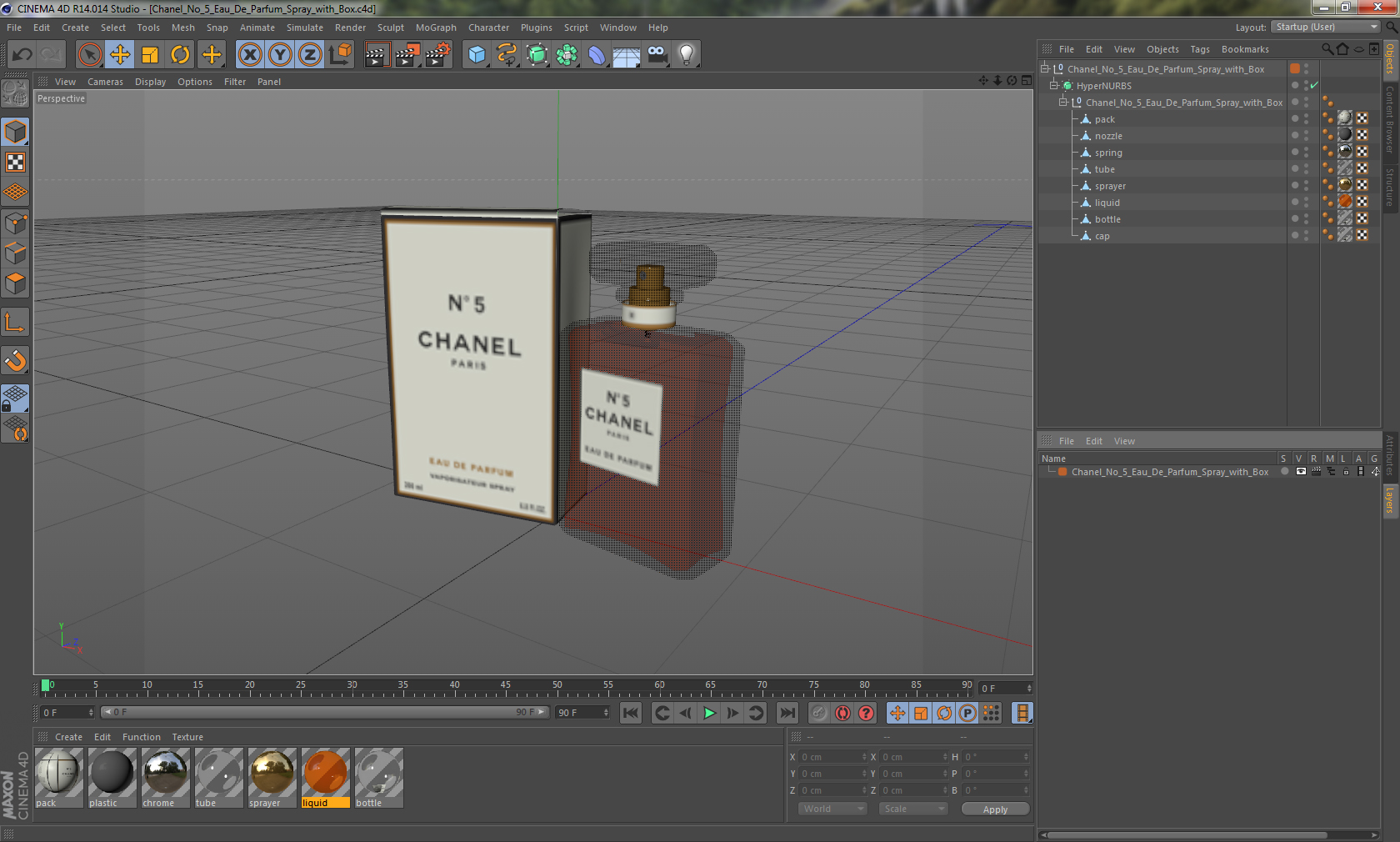Select the liquid material swatch
The width and height of the screenshot is (1400, 842).
(x=325, y=778)
